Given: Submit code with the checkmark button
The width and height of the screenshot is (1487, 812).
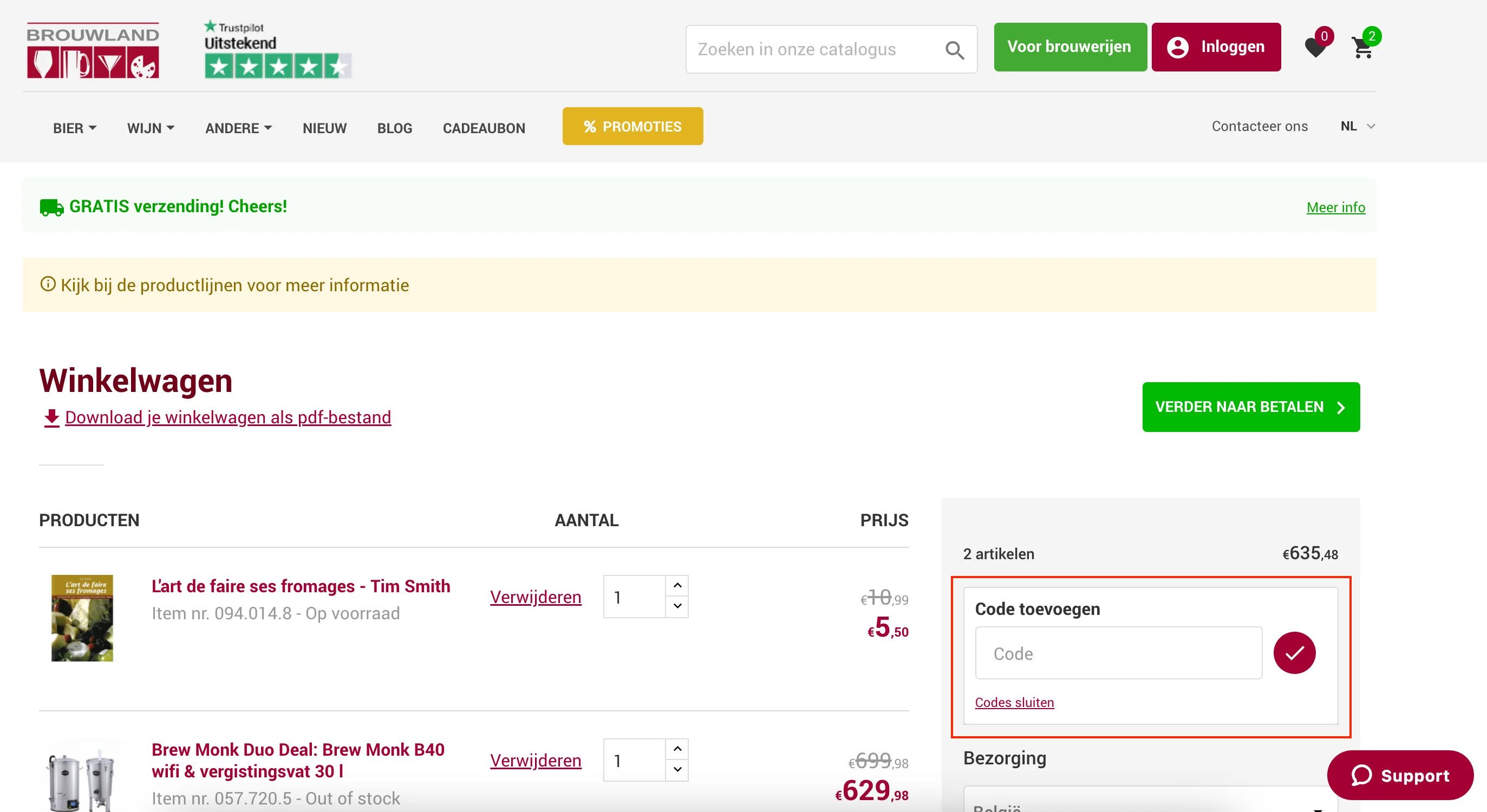Looking at the screenshot, I should pyautogui.click(x=1294, y=653).
